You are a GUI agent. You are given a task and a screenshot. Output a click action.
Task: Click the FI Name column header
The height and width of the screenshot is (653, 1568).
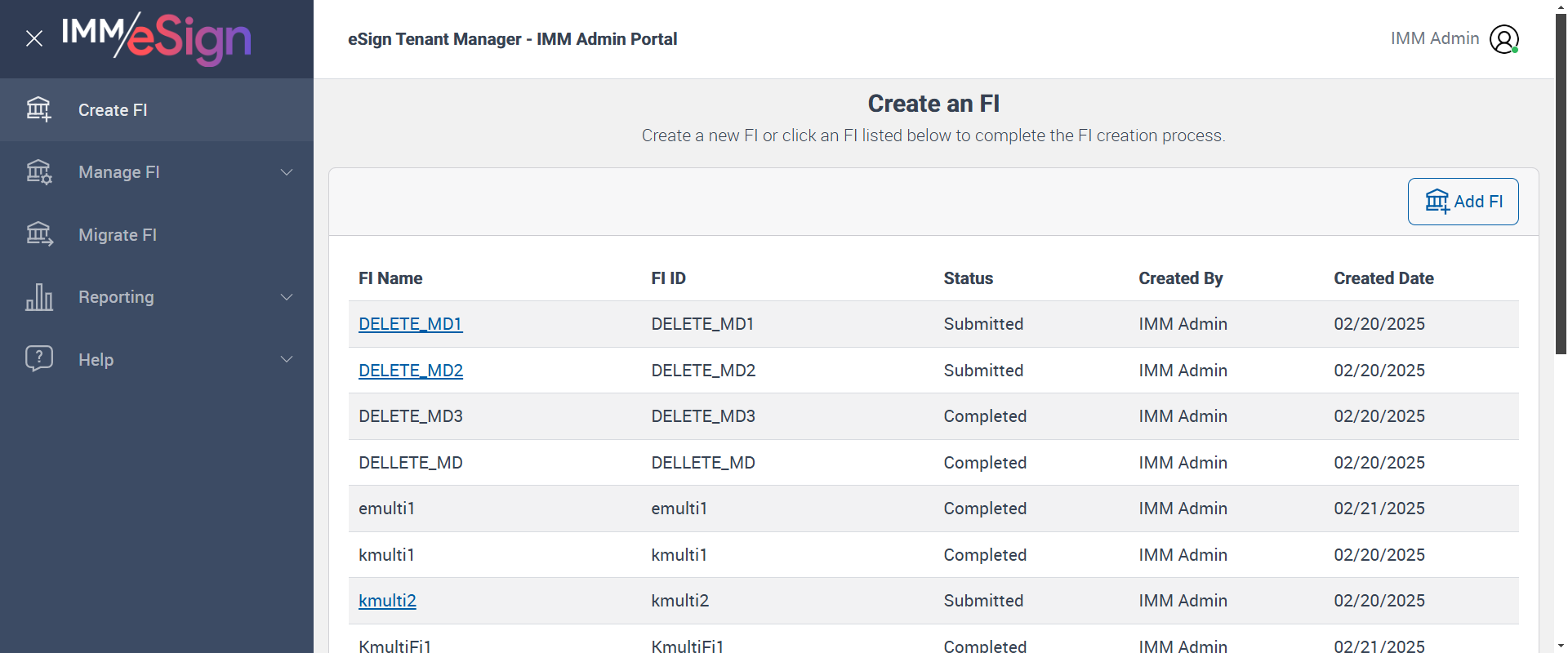(390, 278)
